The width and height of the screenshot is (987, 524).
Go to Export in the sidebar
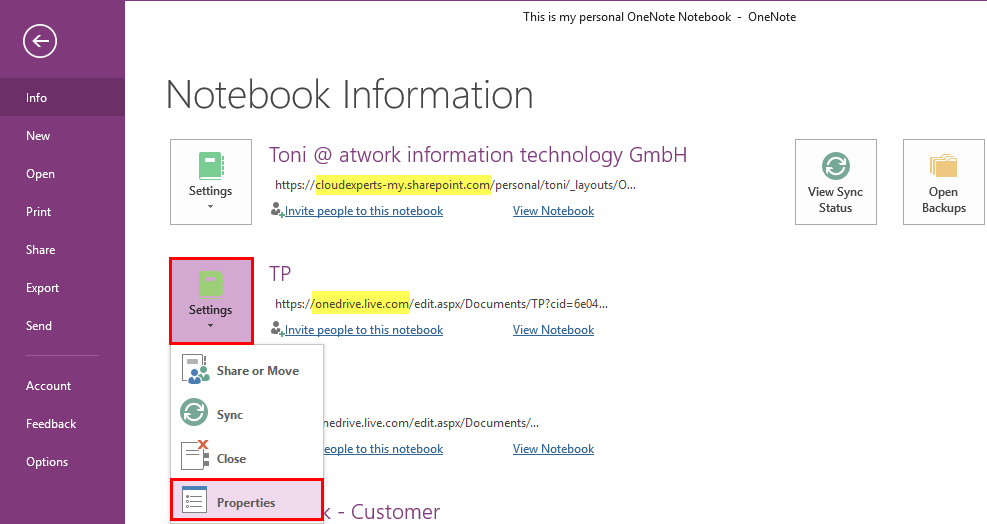[x=43, y=288]
